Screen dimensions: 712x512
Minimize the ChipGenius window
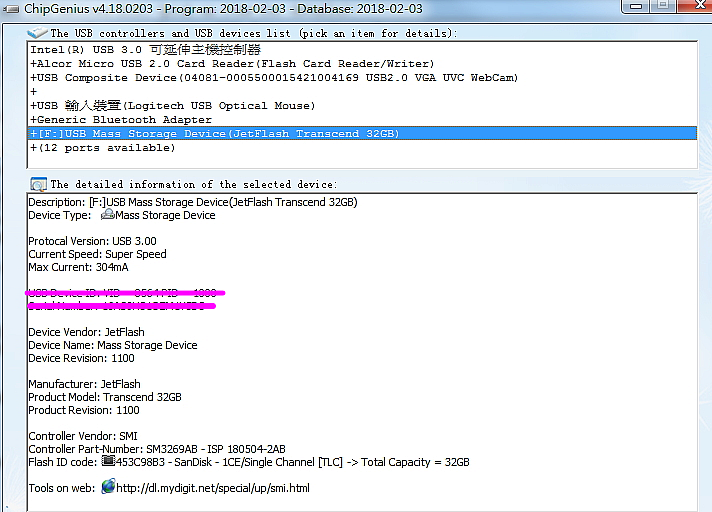pyautogui.click(x=636, y=6)
